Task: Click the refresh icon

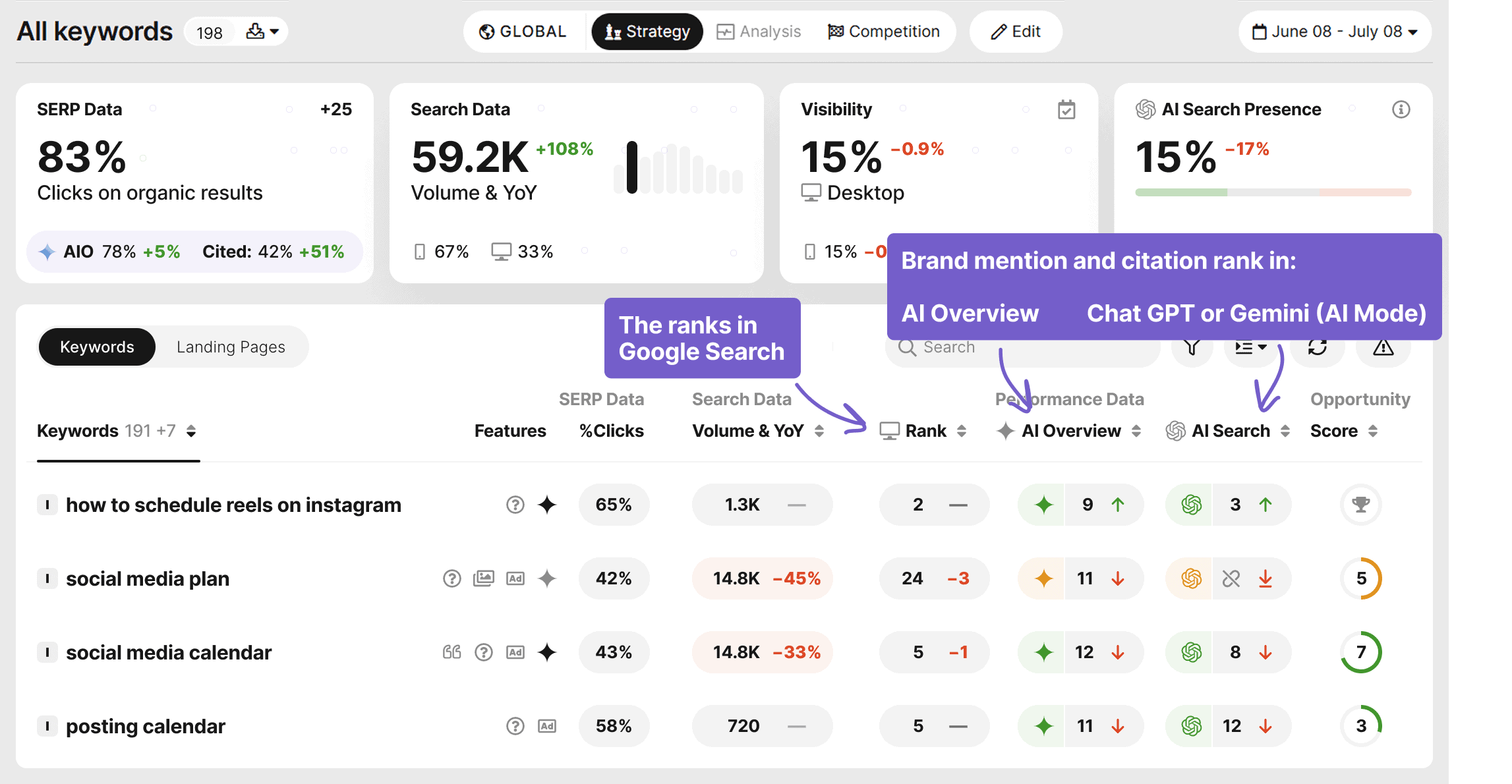Action: tap(1317, 348)
